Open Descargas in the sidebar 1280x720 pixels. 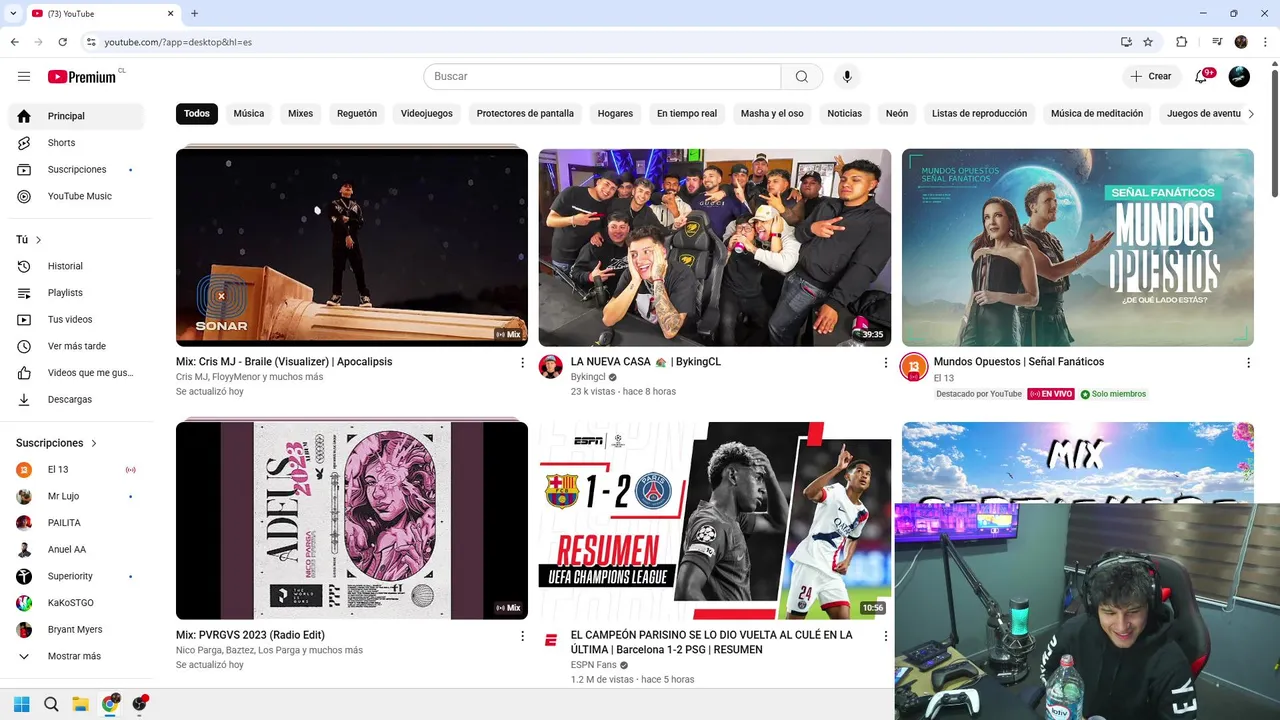(x=76, y=399)
